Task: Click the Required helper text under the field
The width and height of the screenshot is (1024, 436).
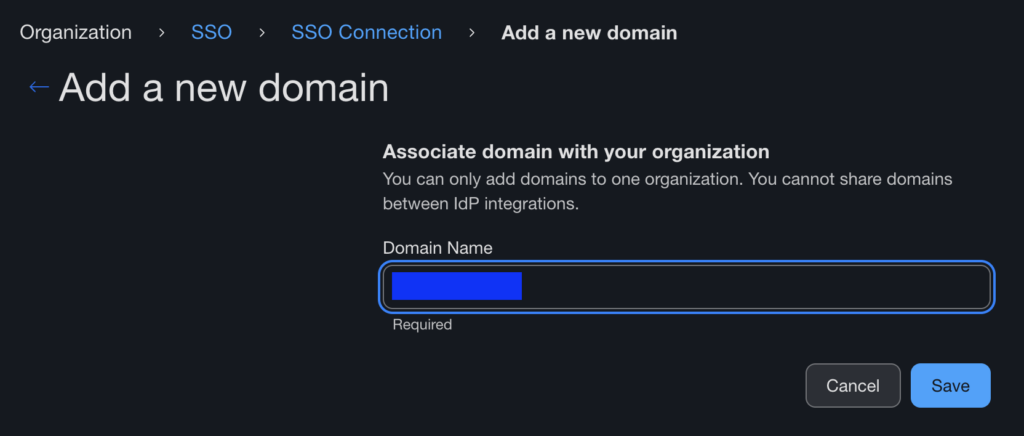Action: [x=422, y=325]
